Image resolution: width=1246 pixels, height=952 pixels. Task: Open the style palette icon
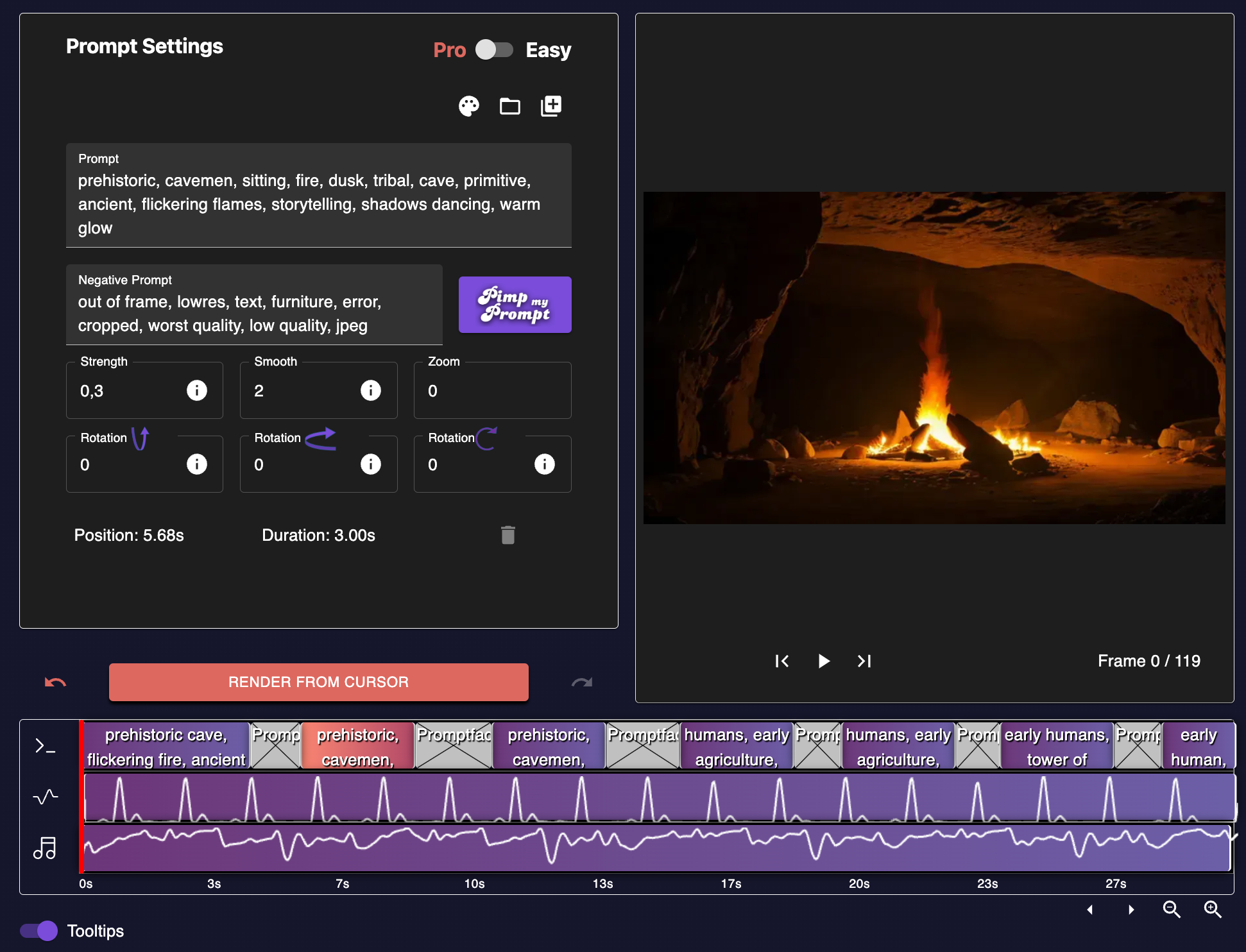coord(468,106)
